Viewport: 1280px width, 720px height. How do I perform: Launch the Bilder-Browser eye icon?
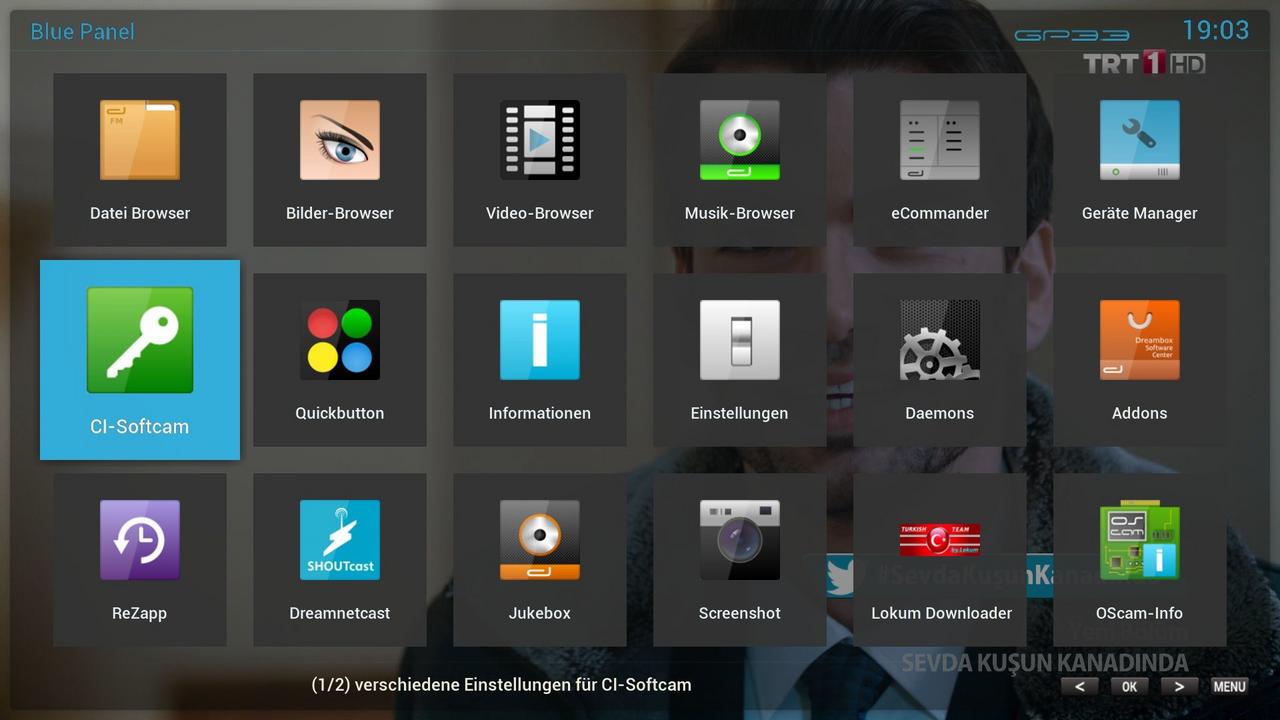coord(340,140)
